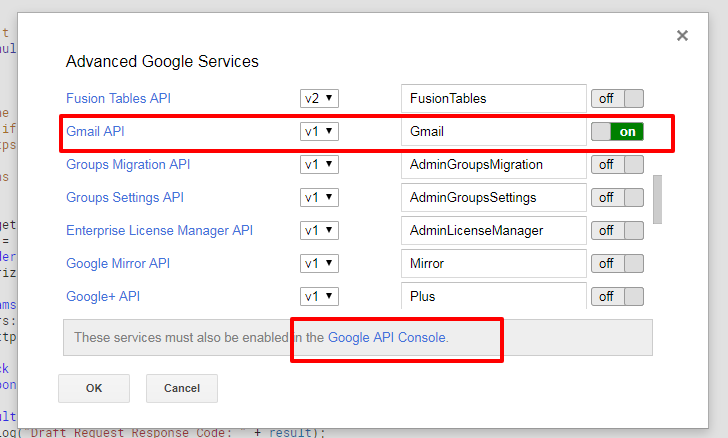Close the Advanced Google Services dialog
This screenshot has width=728, height=438.
point(682,35)
